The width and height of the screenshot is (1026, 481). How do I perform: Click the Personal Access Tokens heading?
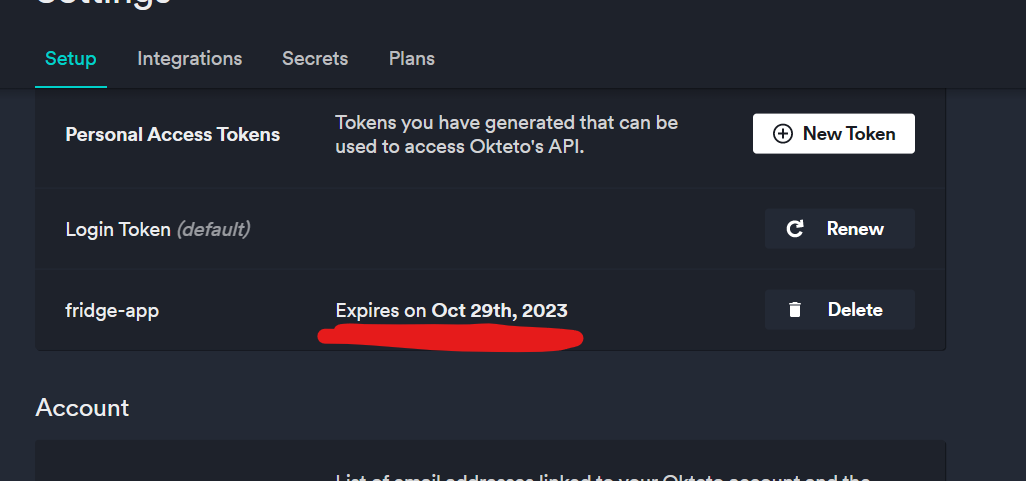(x=172, y=134)
